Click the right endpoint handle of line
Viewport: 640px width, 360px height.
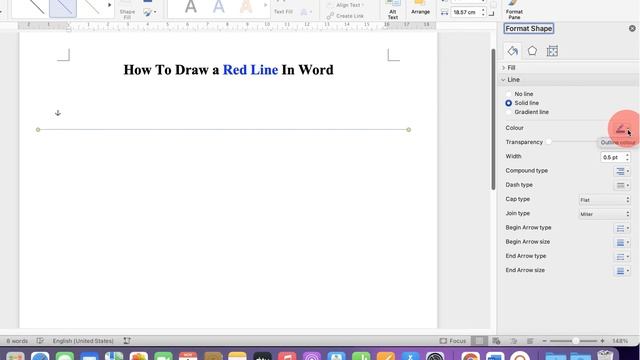click(409, 130)
